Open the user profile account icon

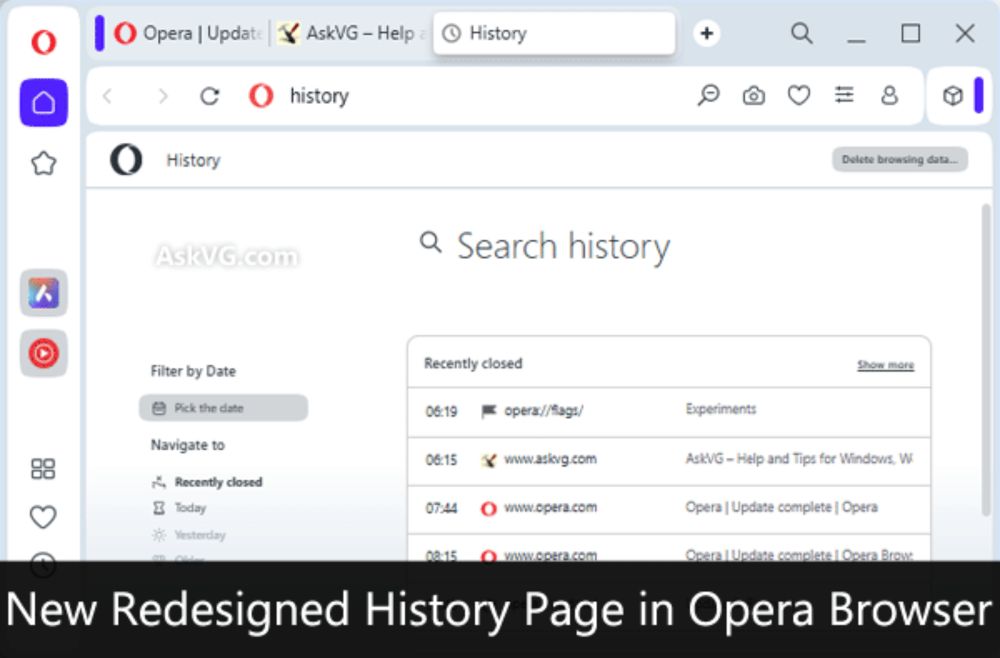[x=889, y=96]
